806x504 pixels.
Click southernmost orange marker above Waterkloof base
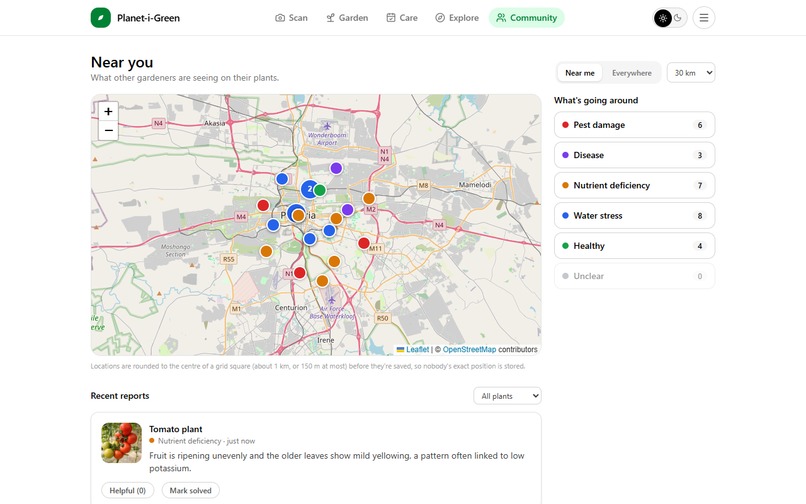click(x=322, y=281)
